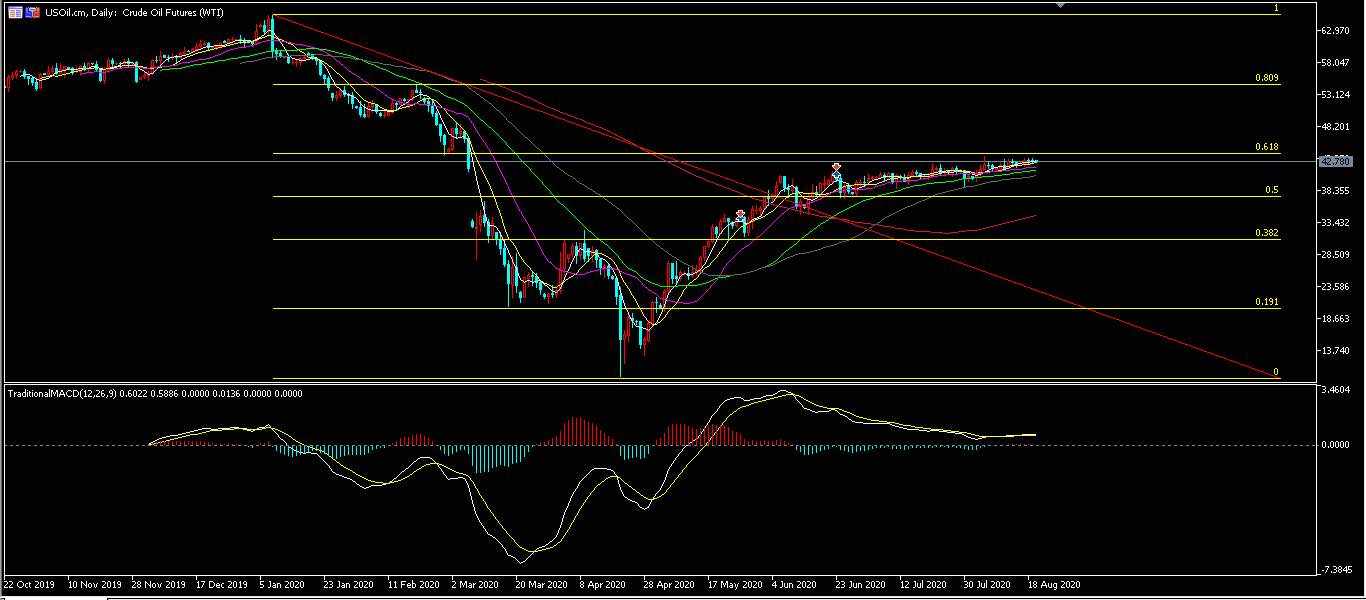1366x600 pixels.
Task: Select the Fibonacci 0.618 level label
Action: 1267,147
